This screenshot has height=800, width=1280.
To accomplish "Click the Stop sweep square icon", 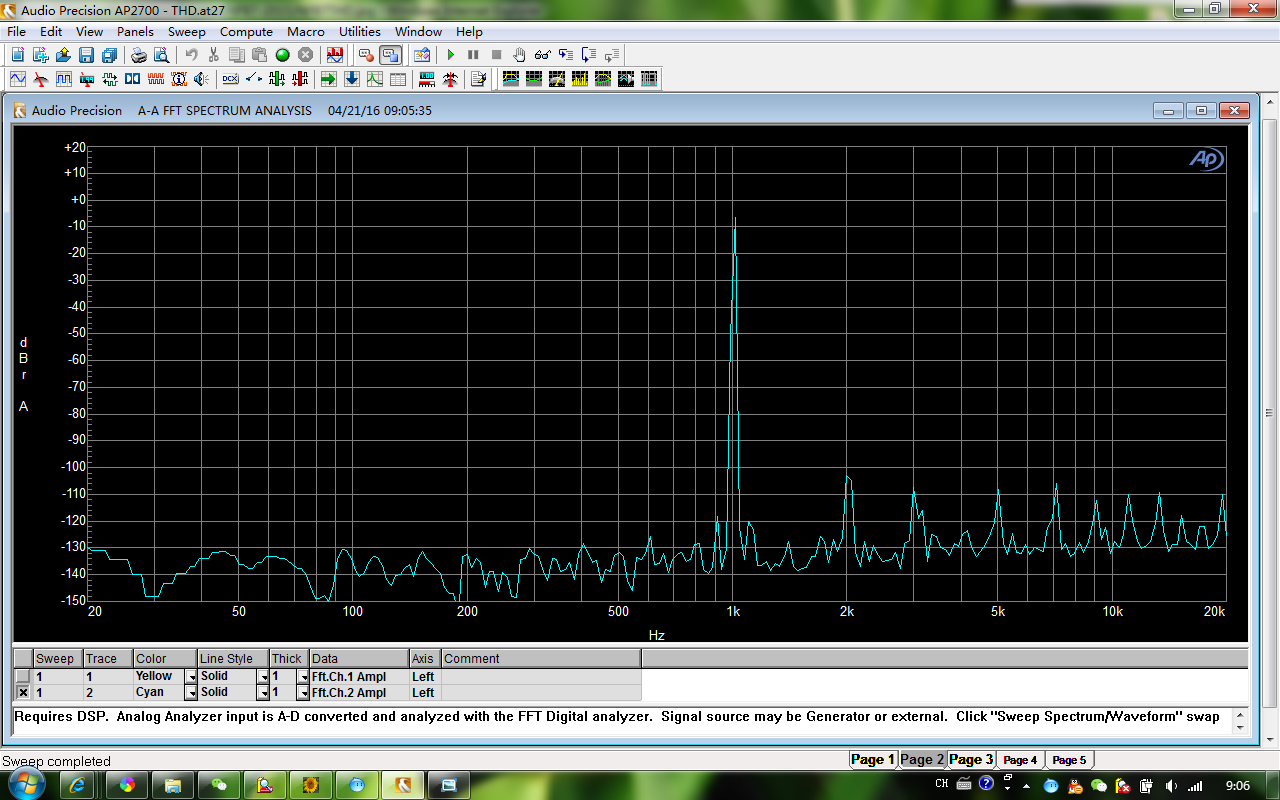I will click(x=496, y=55).
